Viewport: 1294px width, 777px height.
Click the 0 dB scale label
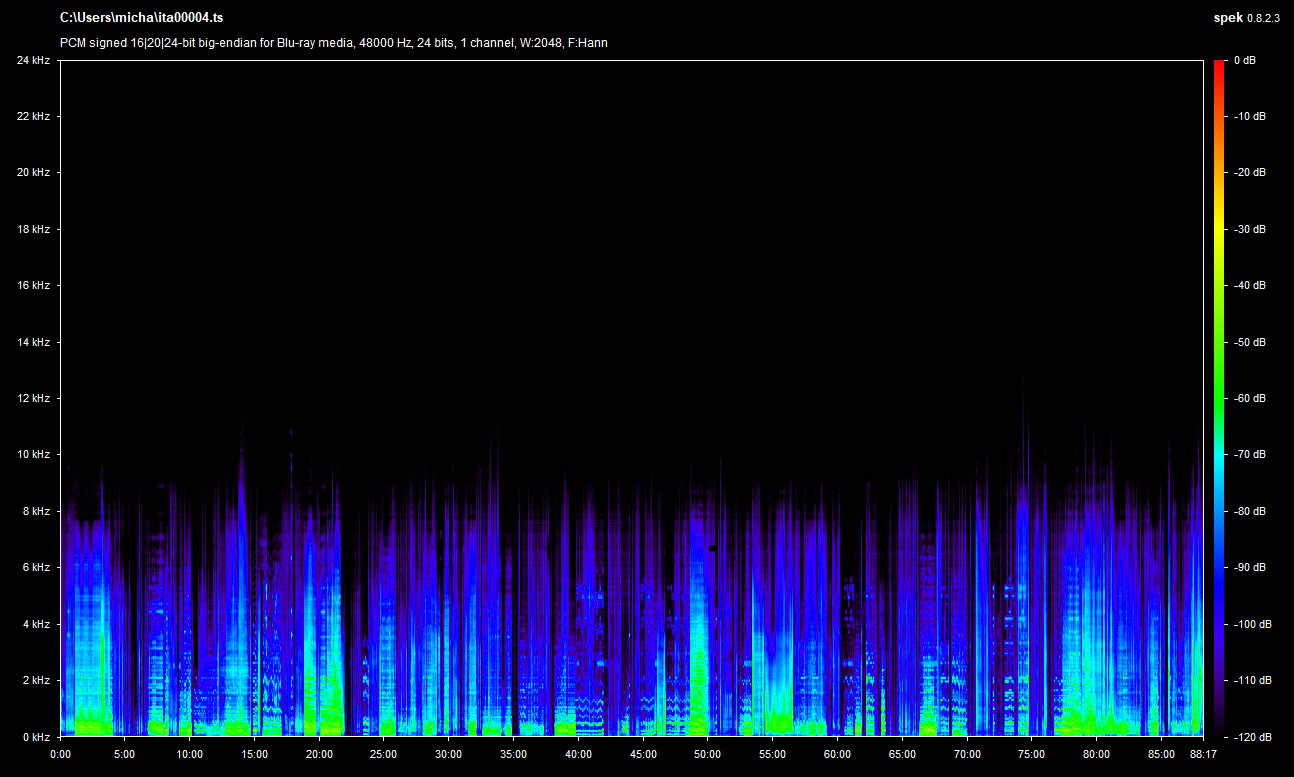click(x=1244, y=60)
